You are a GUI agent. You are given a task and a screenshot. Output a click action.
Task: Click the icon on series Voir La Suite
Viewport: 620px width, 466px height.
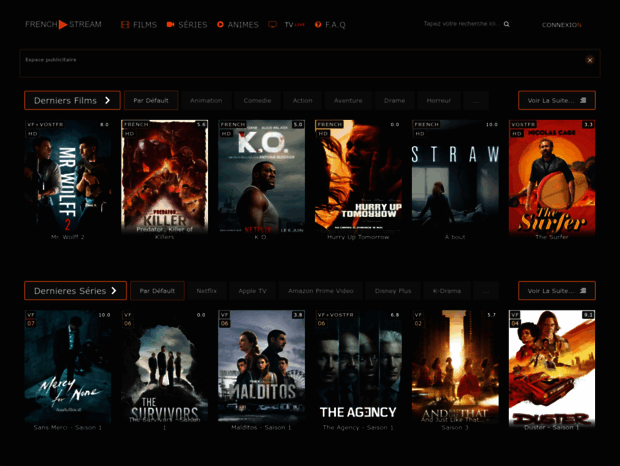[583, 291]
